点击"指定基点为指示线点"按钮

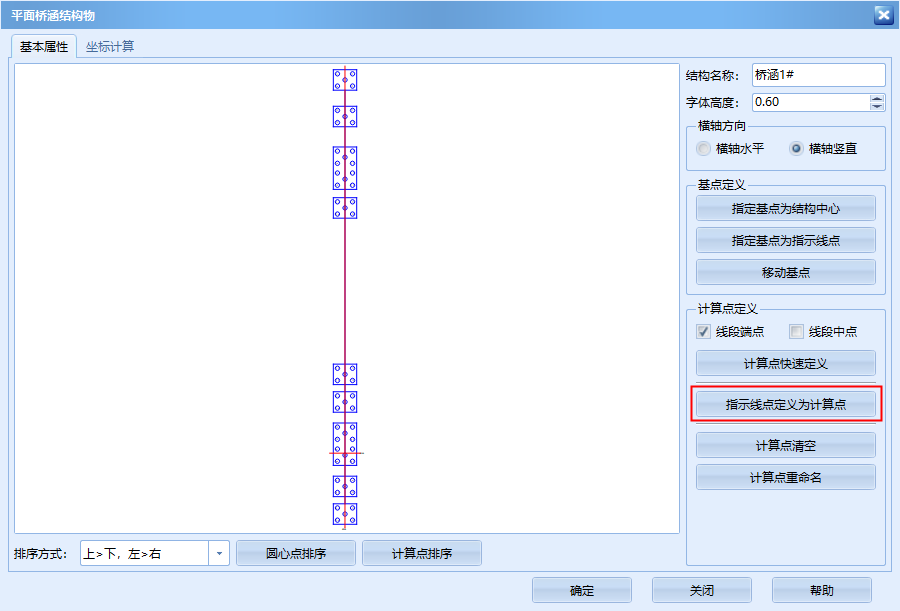tap(785, 240)
